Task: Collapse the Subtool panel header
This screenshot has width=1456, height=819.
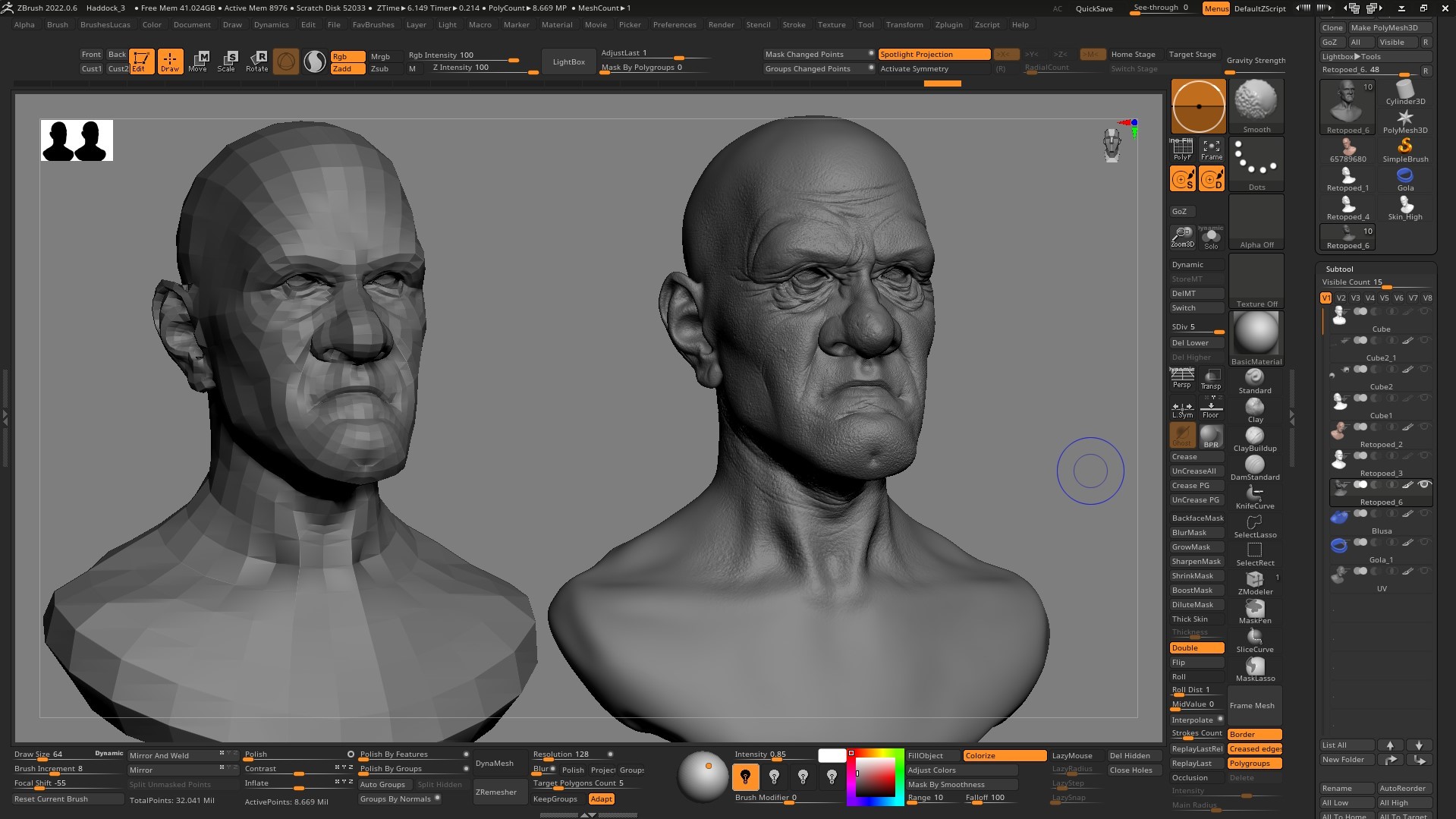Action: coord(1339,269)
